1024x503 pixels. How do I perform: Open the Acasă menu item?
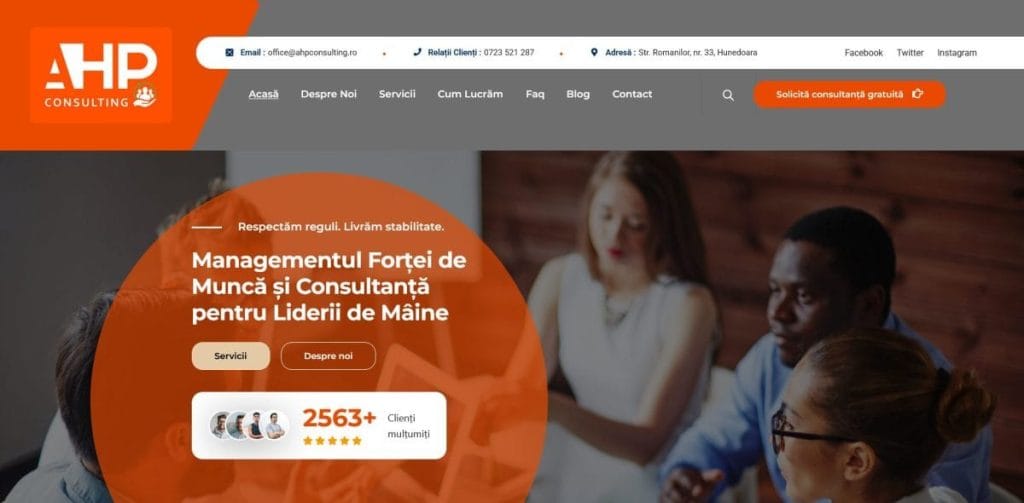click(x=263, y=94)
